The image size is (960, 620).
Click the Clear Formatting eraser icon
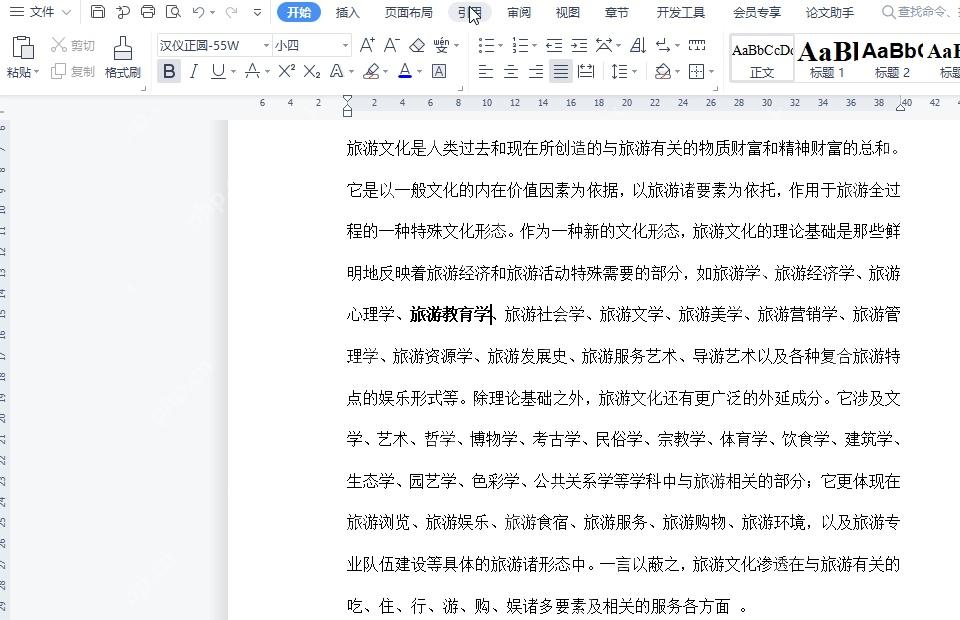click(417, 45)
